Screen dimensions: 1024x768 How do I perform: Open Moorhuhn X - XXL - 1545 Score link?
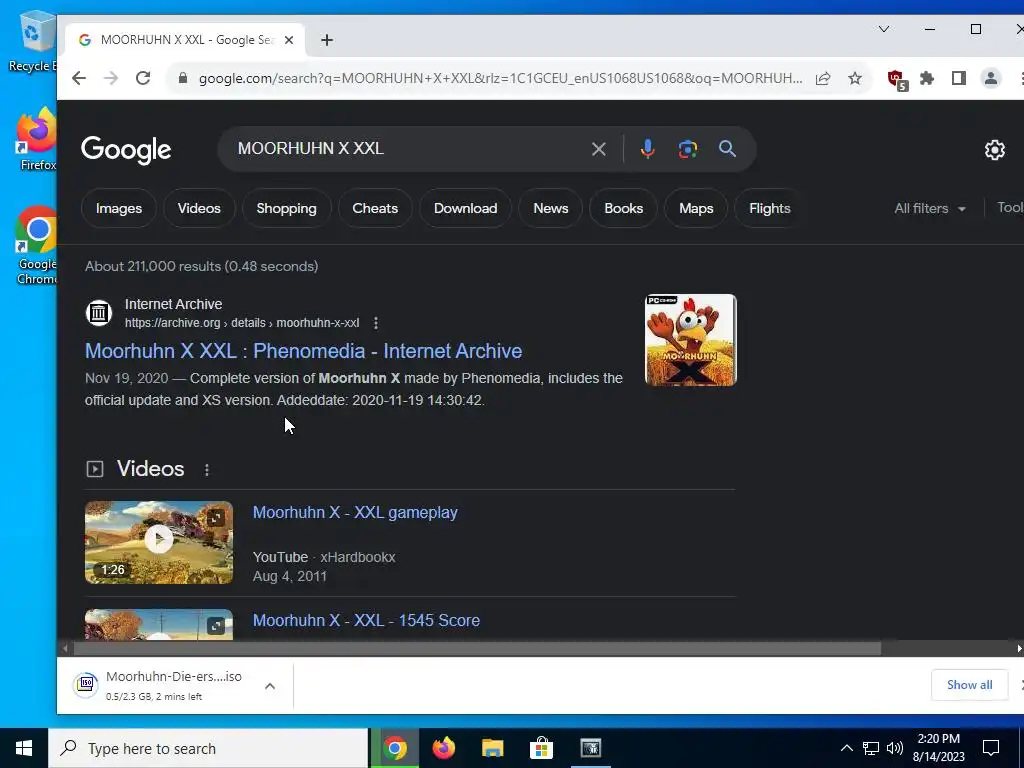[366, 620]
